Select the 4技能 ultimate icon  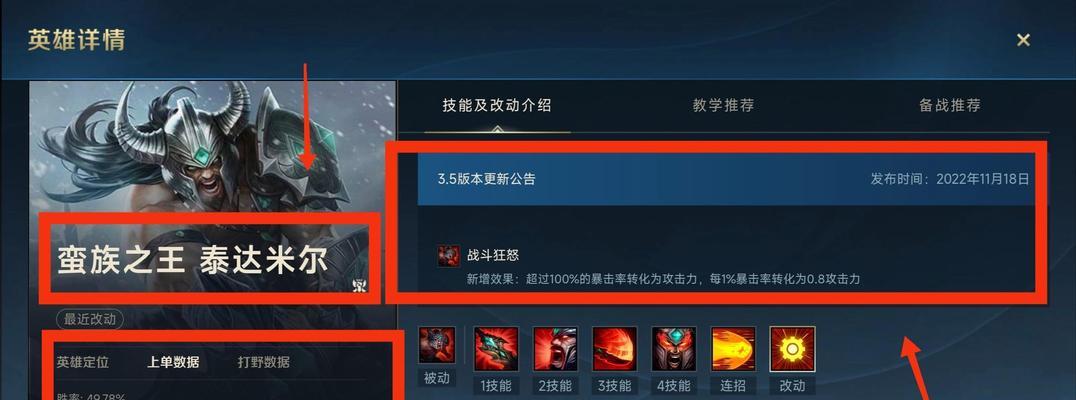click(674, 349)
